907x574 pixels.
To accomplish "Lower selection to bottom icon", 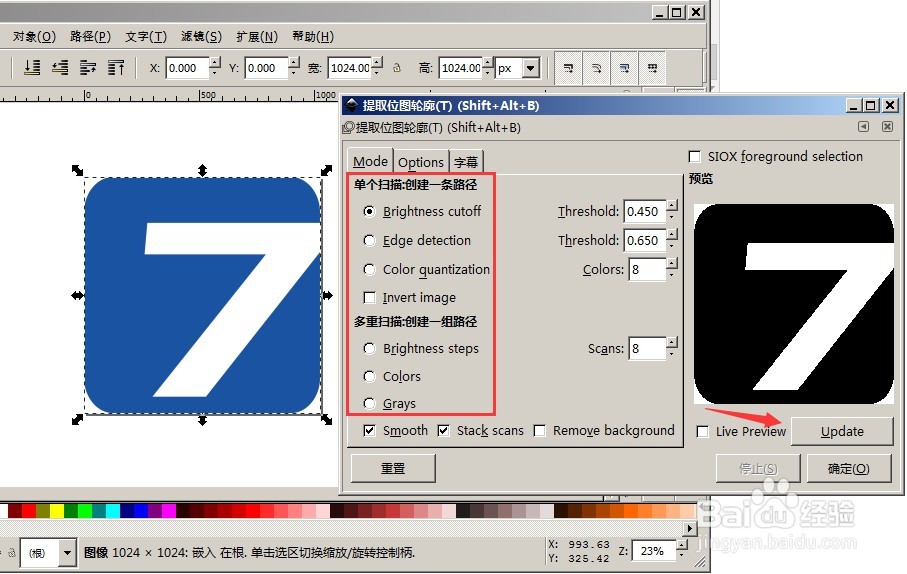I will [31, 68].
